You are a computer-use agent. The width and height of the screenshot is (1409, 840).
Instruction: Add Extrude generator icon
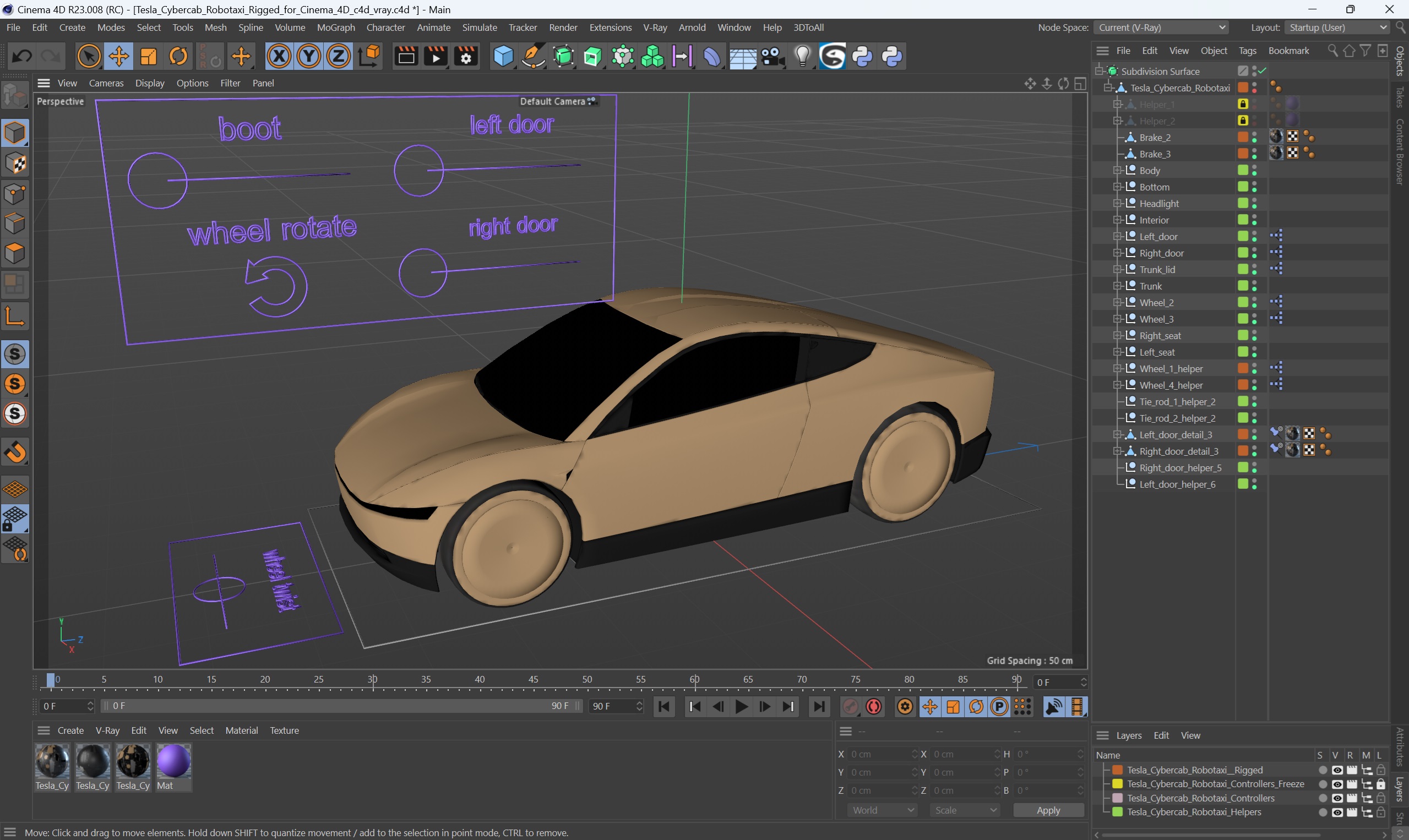(x=592, y=57)
